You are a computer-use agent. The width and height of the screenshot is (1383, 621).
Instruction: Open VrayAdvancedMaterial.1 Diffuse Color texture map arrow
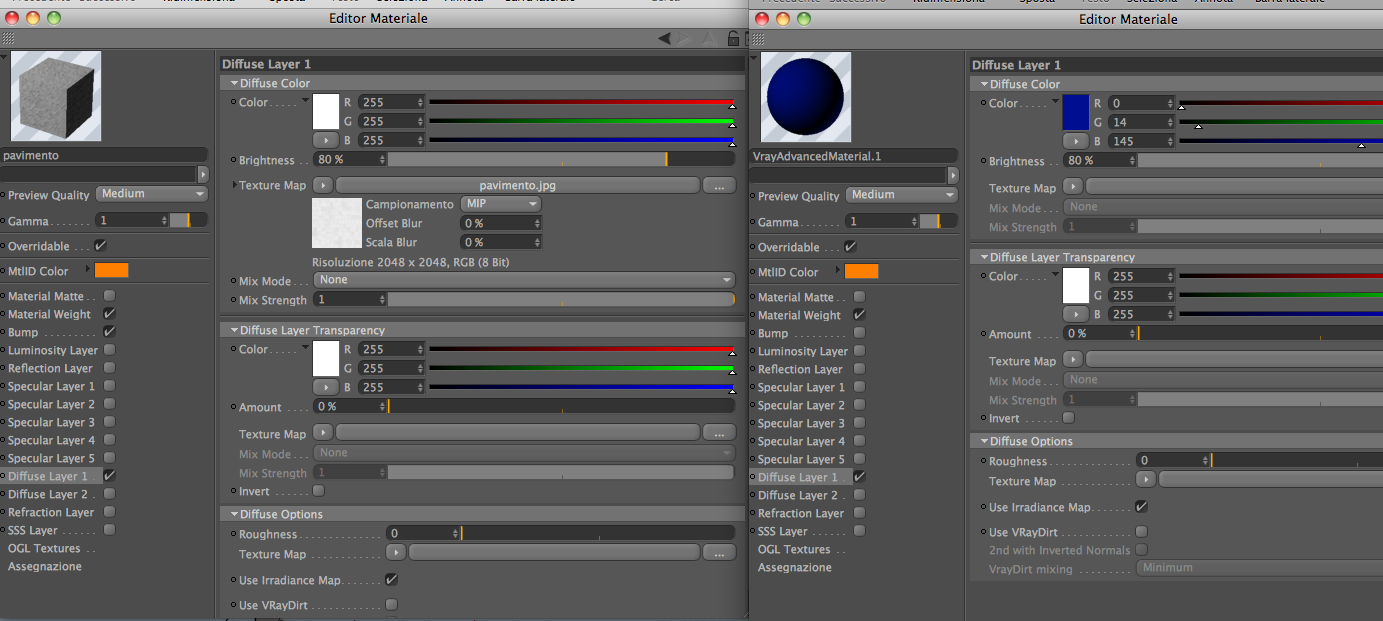coord(1073,187)
